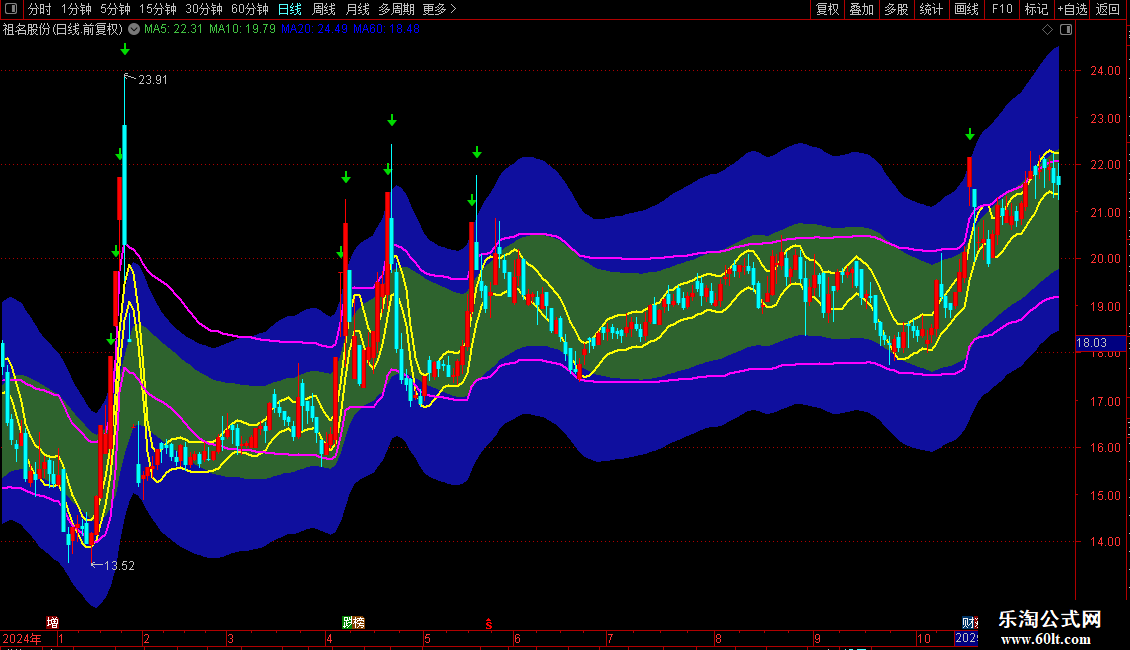The width and height of the screenshot is (1130, 650).
Task: Open the 画线 drawing tools
Action: tap(966, 9)
